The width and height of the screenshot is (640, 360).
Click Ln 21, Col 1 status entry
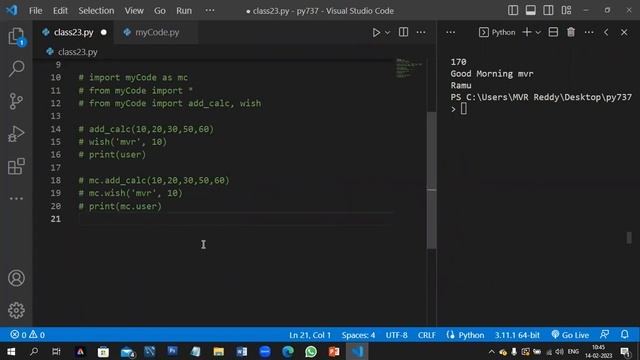coord(310,335)
